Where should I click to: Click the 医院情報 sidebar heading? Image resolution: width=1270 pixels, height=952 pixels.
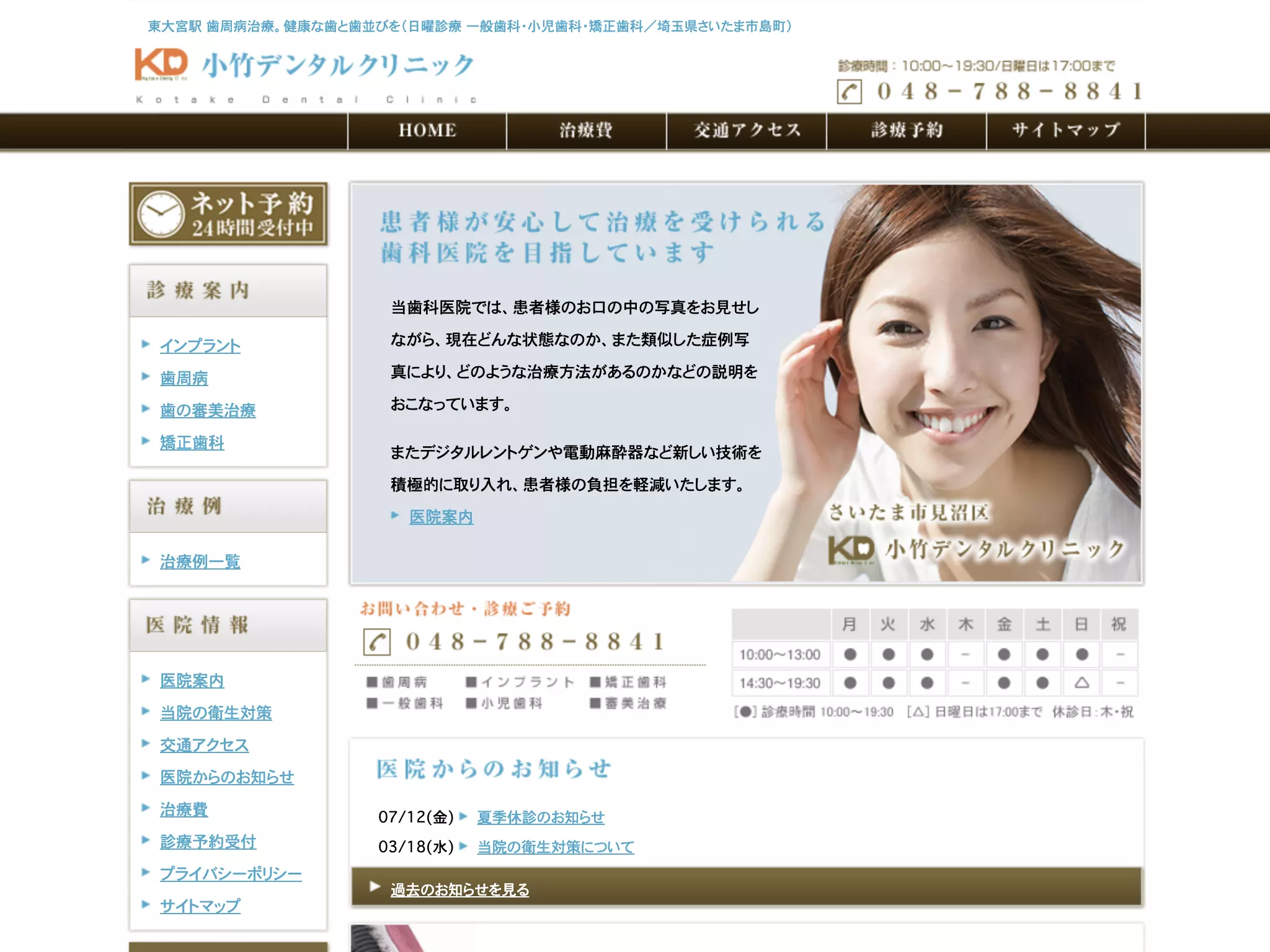tap(228, 625)
